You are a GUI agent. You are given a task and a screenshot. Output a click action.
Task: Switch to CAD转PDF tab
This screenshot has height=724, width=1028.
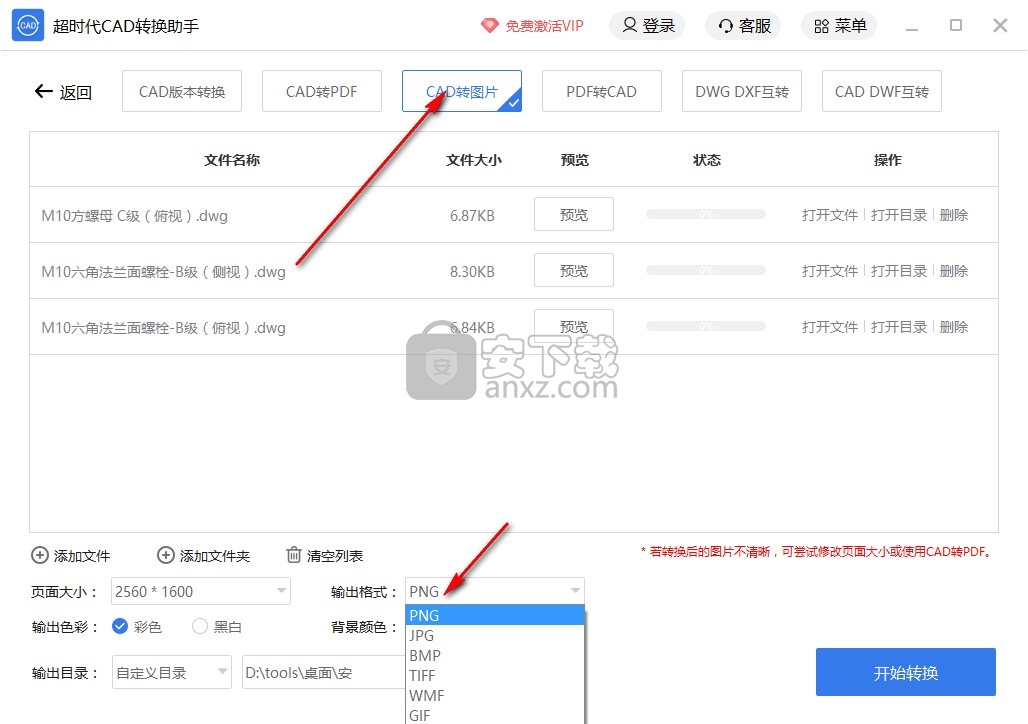[x=322, y=91]
